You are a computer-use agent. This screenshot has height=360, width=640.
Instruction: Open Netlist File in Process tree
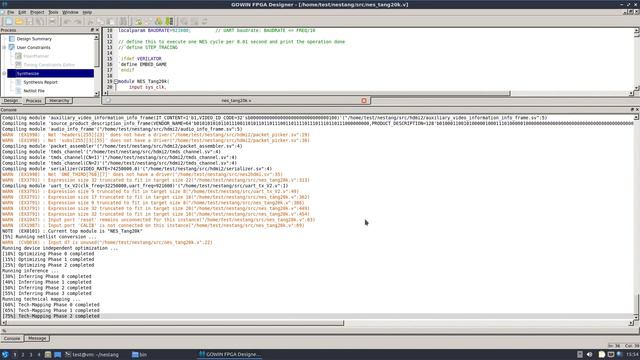34,91
